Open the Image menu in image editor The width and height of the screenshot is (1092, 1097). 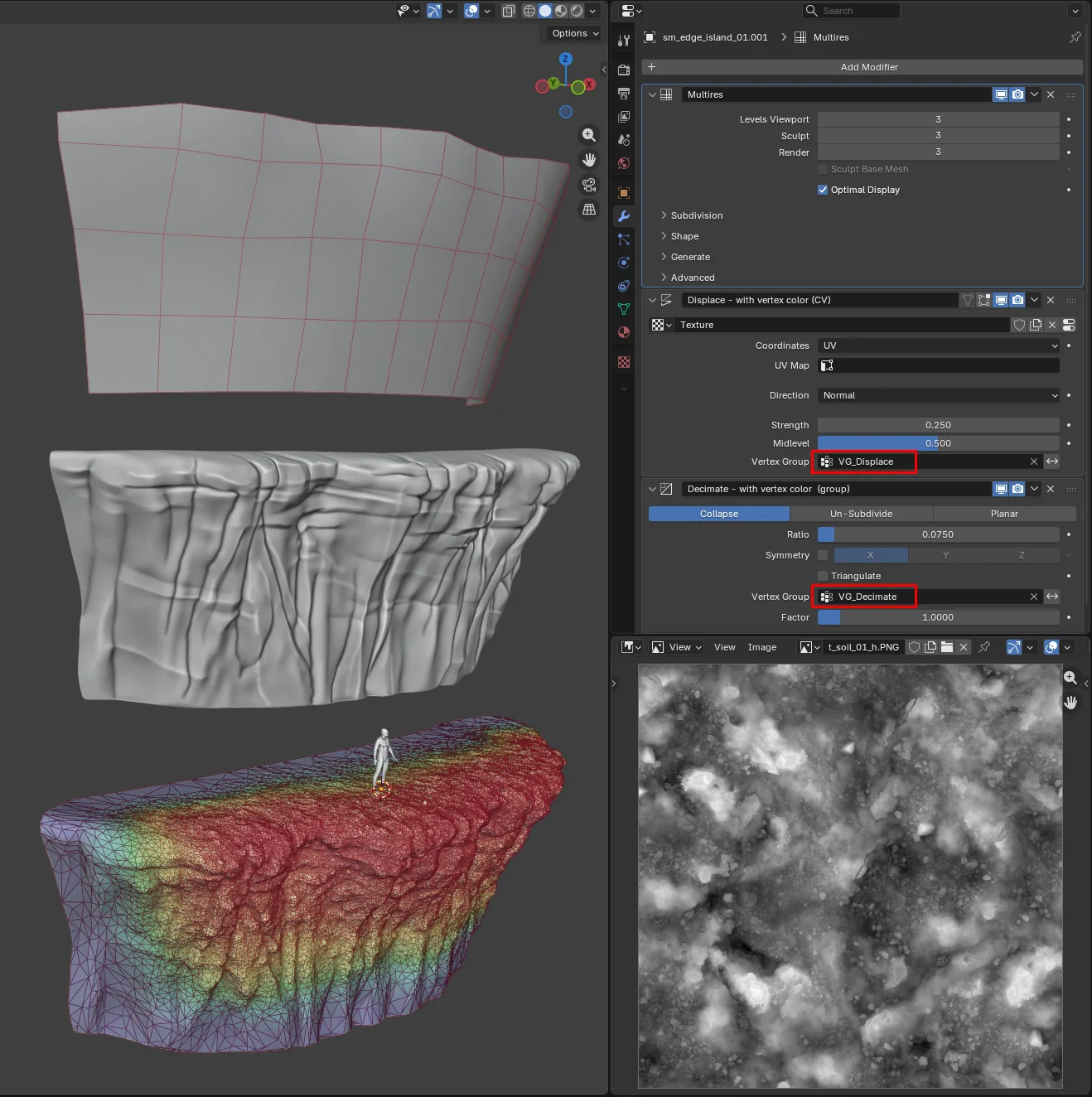(762, 647)
